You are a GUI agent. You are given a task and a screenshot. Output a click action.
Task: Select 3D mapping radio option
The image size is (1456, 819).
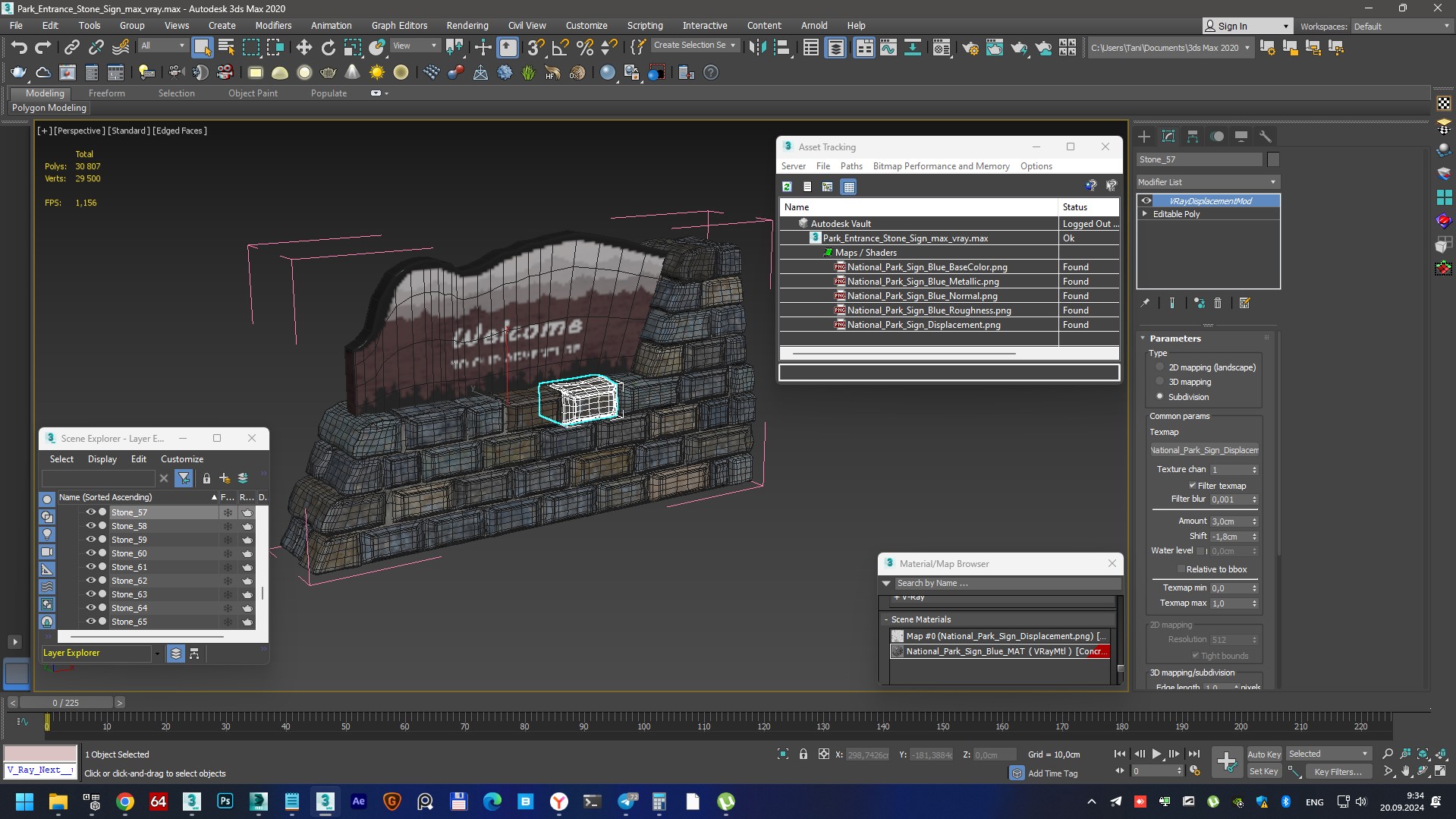point(1159,382)
